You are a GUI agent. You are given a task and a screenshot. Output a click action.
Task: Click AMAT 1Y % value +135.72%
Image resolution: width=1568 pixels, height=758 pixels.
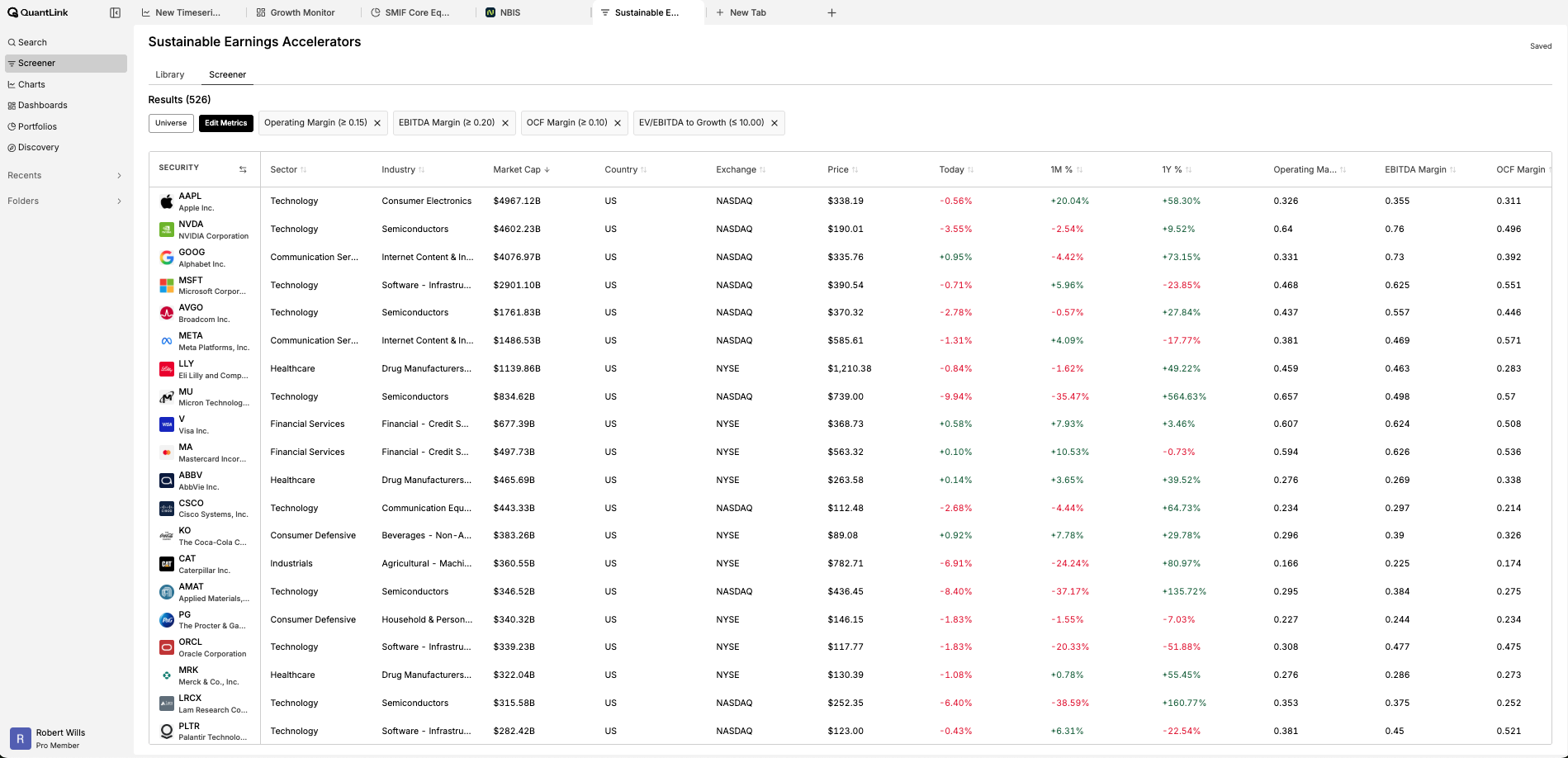pos(1184,592)
